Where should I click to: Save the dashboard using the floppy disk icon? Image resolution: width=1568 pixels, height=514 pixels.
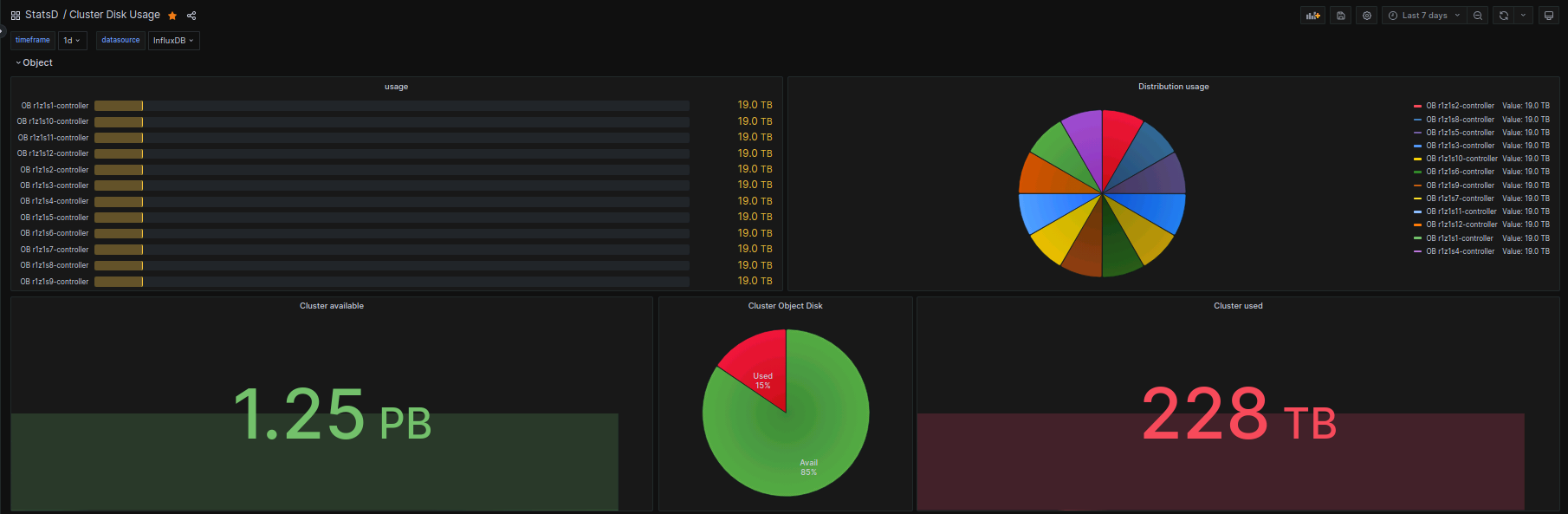click(1341, 16)
